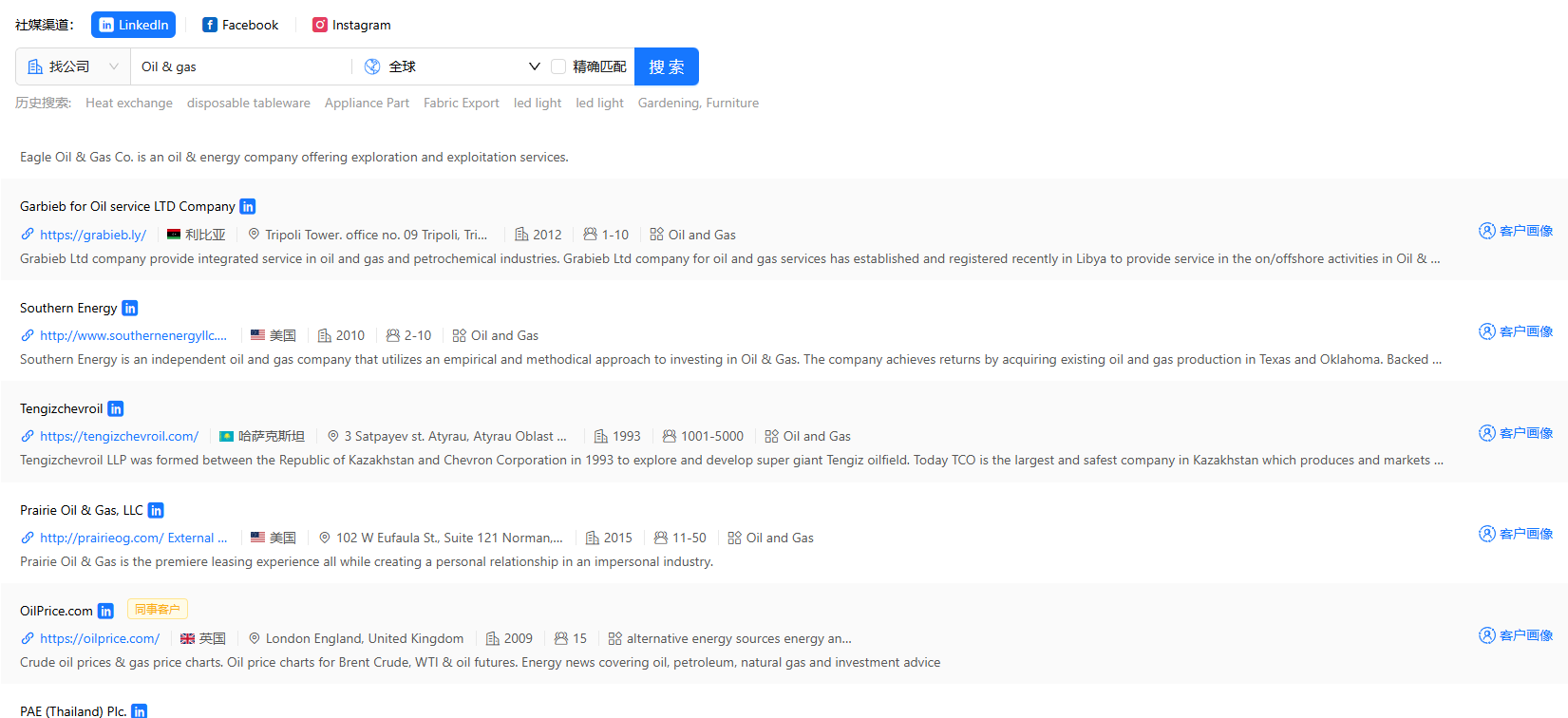Select history search Heat exchange

(129, 103)
